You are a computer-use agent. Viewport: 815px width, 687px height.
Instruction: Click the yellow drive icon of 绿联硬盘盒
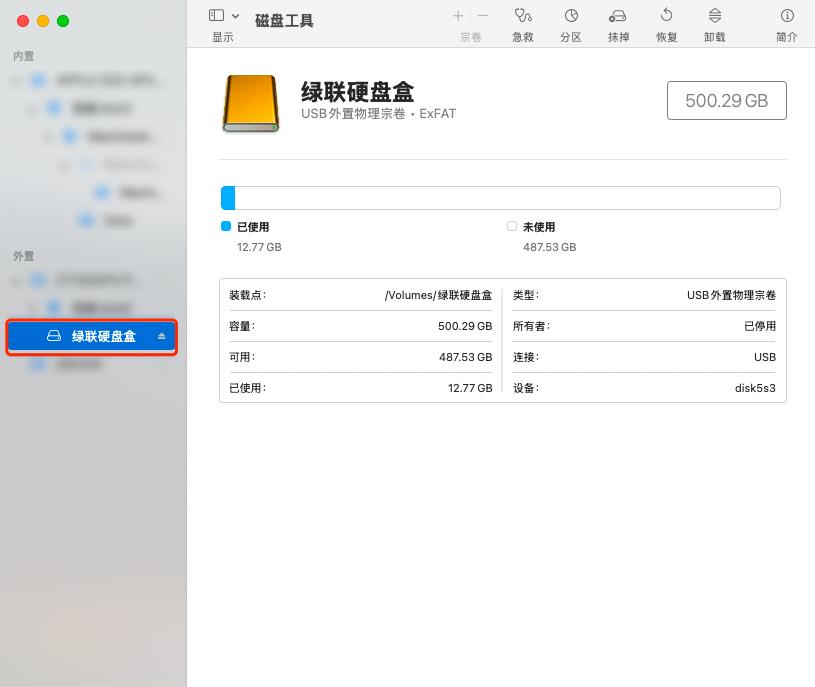249,104
